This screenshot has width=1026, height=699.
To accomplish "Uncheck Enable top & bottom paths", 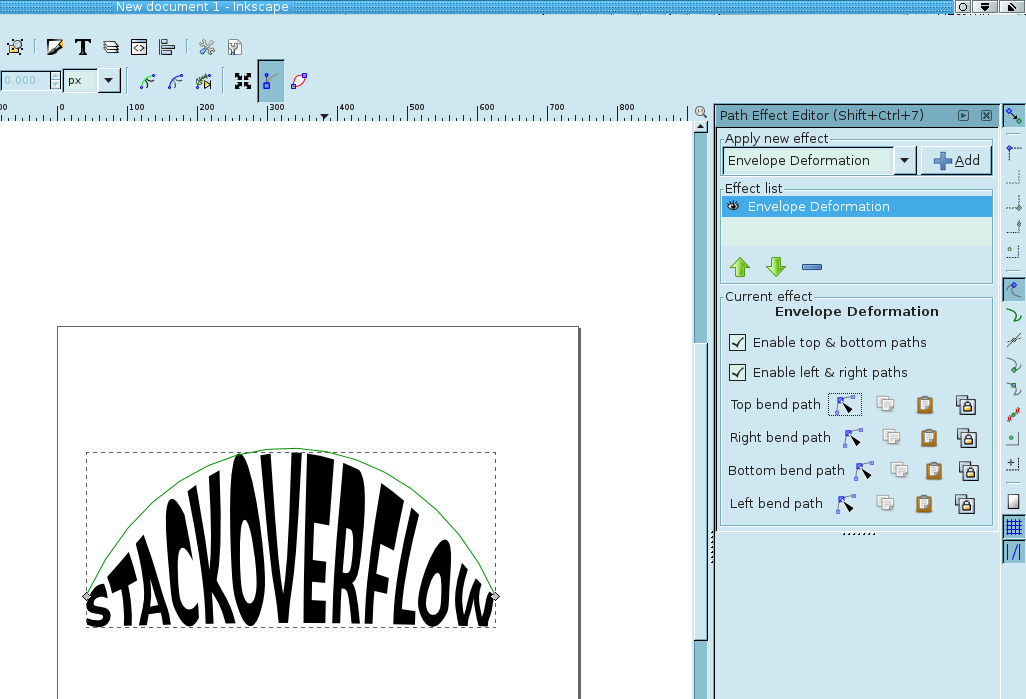I will click(737, 342).
